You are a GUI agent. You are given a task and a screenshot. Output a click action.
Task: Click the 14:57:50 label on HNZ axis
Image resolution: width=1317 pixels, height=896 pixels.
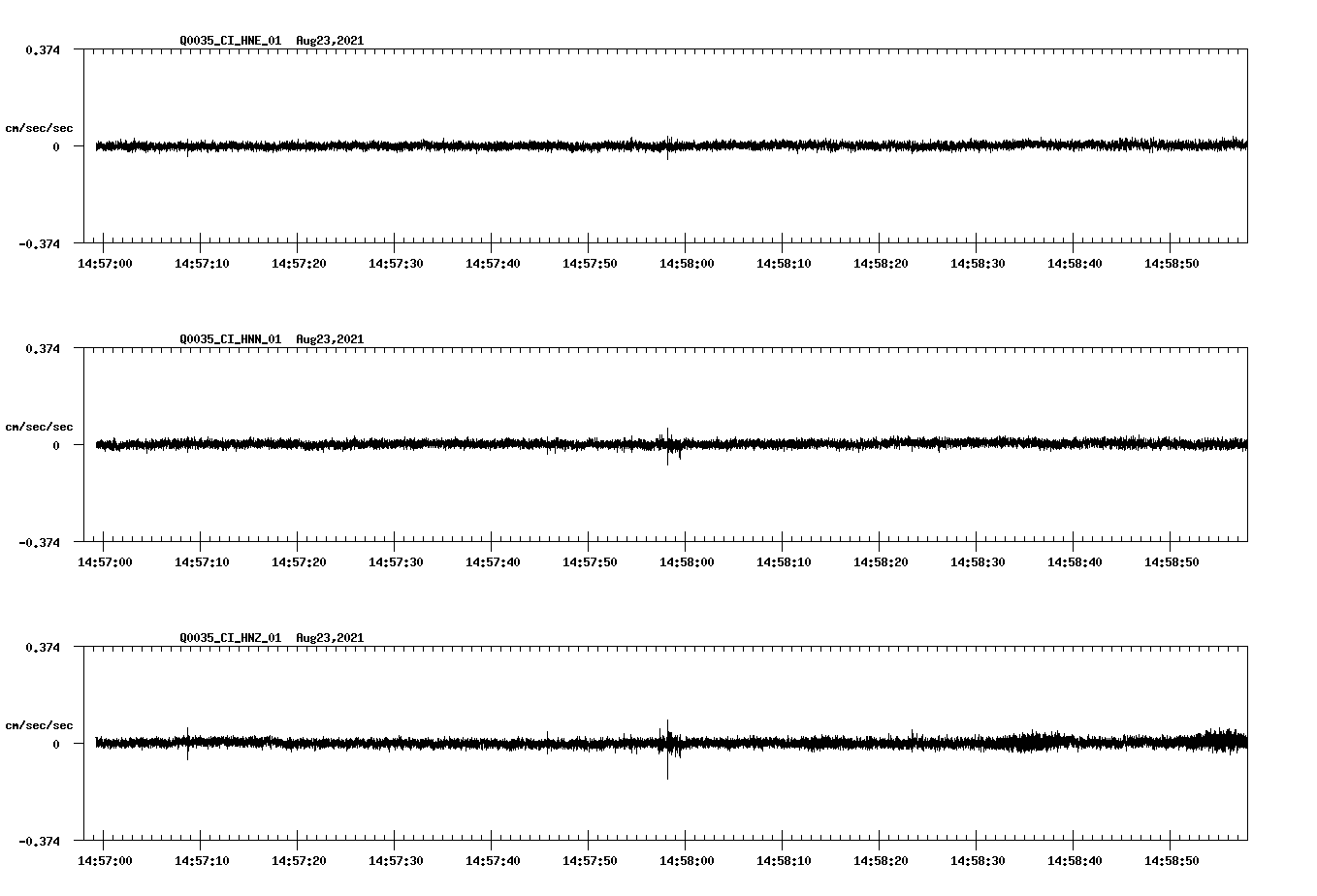(x=590, y=861)
